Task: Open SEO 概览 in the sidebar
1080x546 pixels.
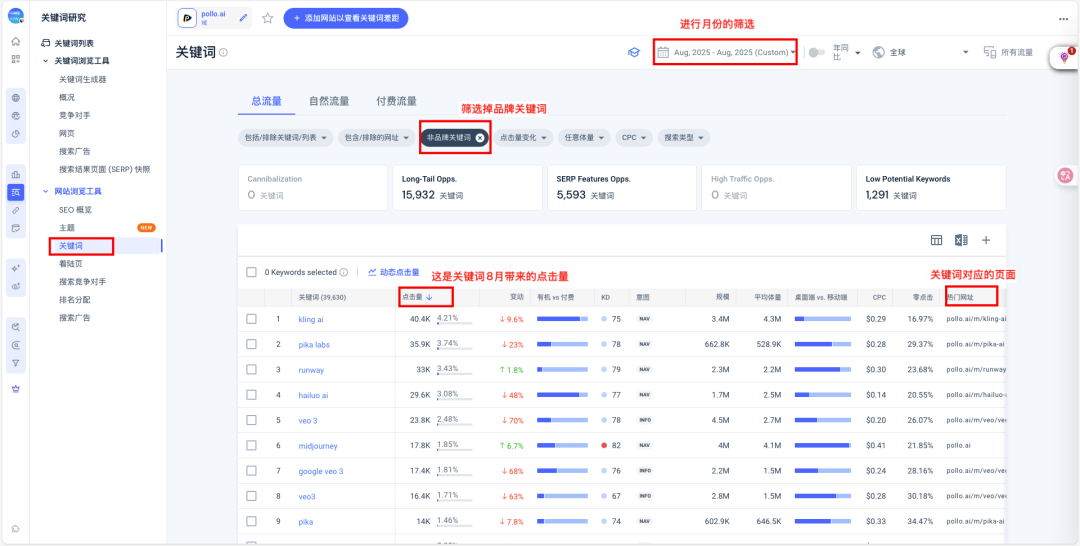Action: pyautogui.click(x=75, y=209)
